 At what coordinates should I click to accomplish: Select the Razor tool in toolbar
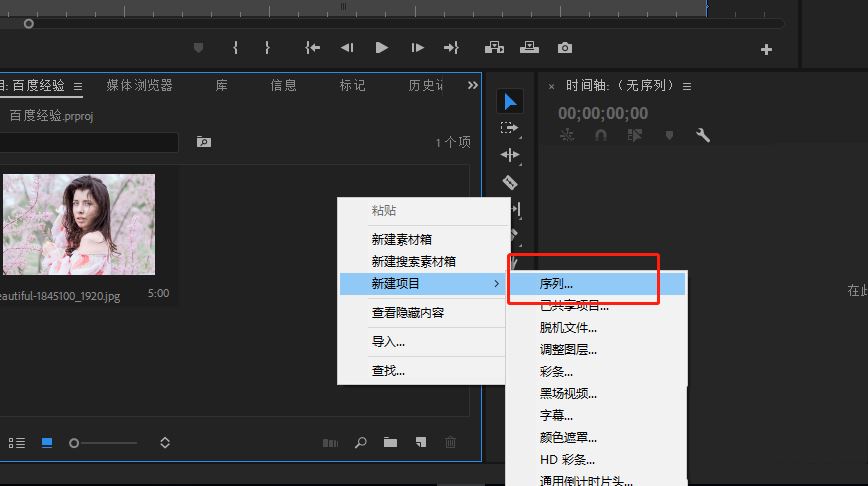point(510,182)
